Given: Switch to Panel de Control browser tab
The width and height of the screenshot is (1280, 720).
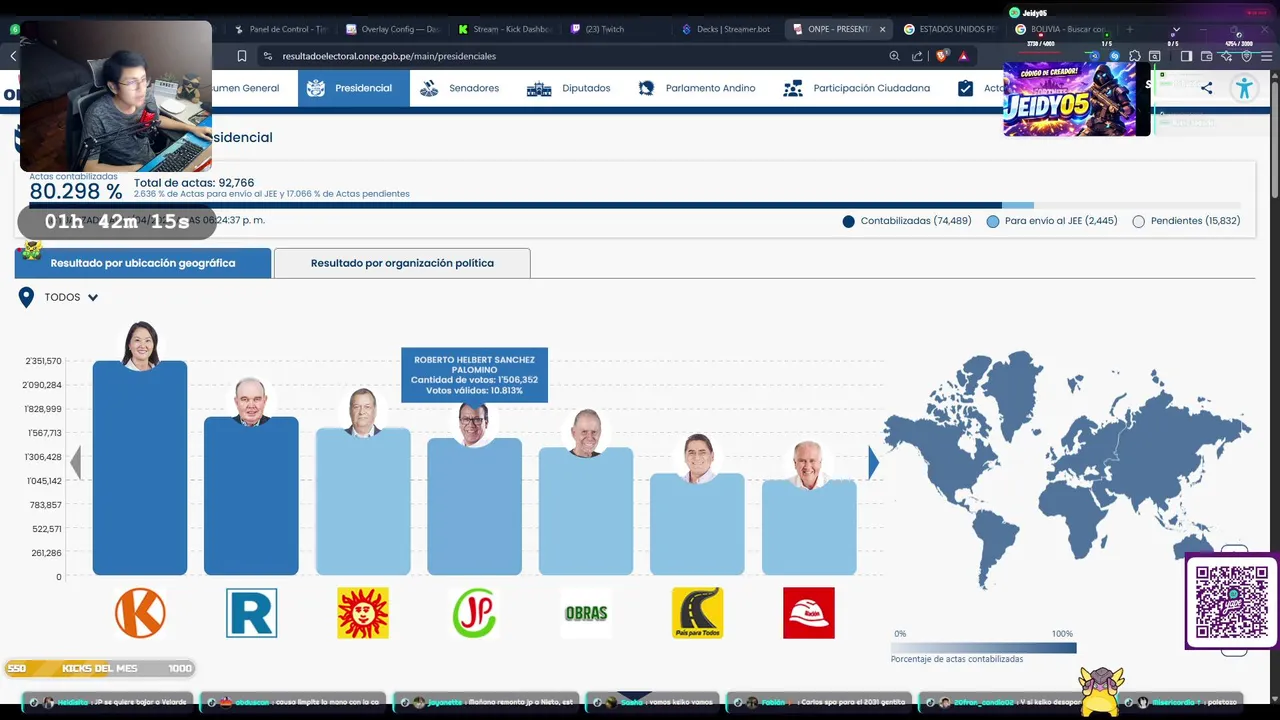Looking at the screenshot, I should coord(281,29).
